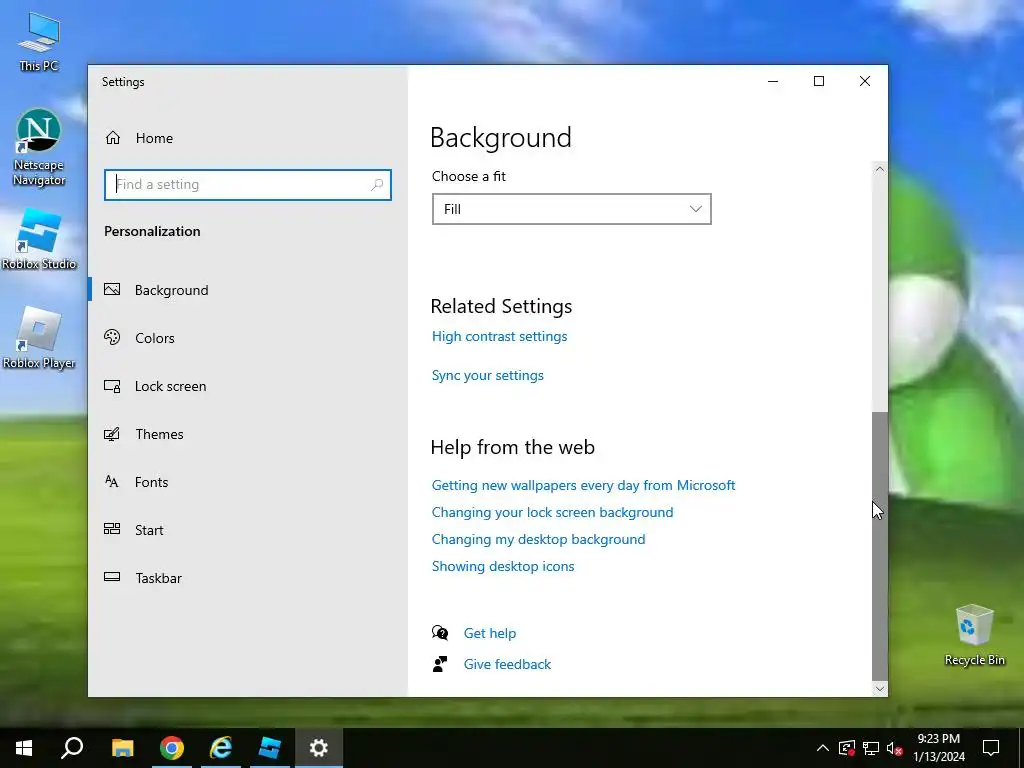Maximize the Settings window
Screen dimensions: 1024x768
[x=819, y=81]
